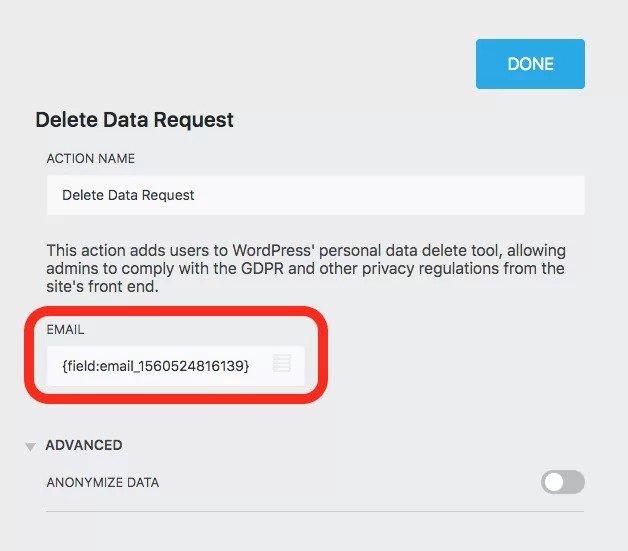
Task: Click "Delete Data Request" text inside name field
Action: click(x=128, y=195)
